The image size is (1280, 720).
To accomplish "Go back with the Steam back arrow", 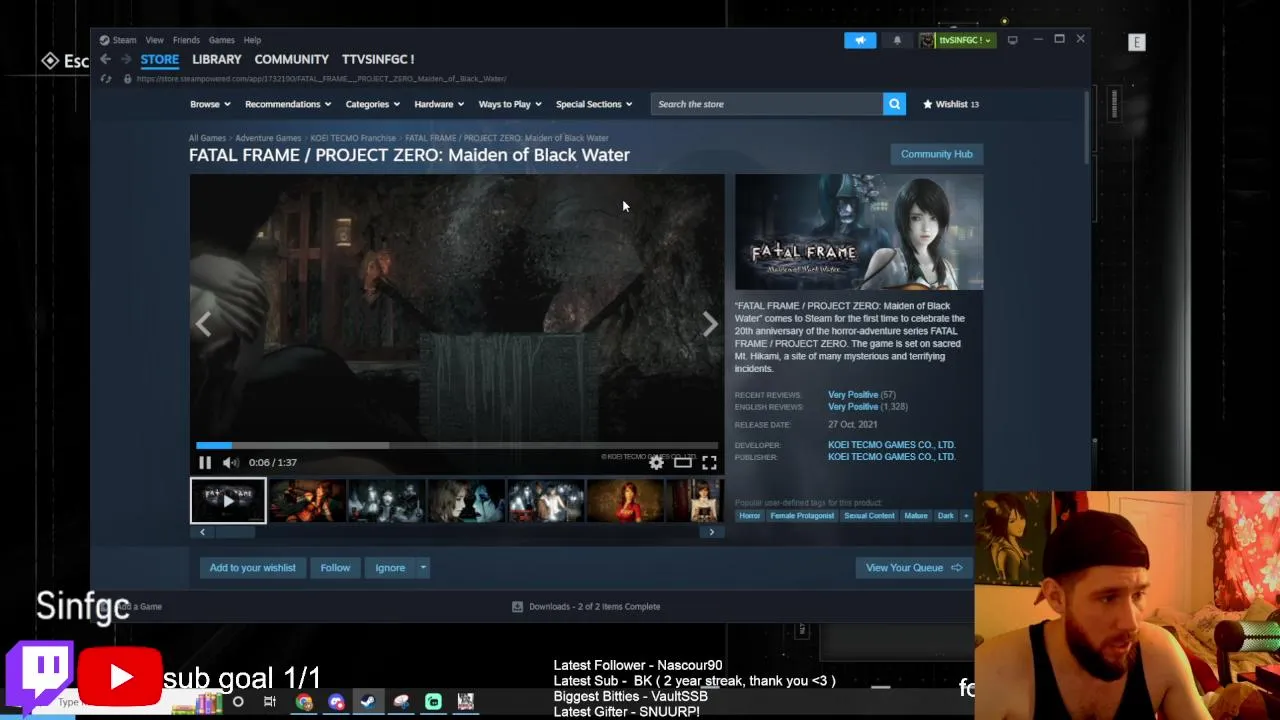I will pos(105,60).
